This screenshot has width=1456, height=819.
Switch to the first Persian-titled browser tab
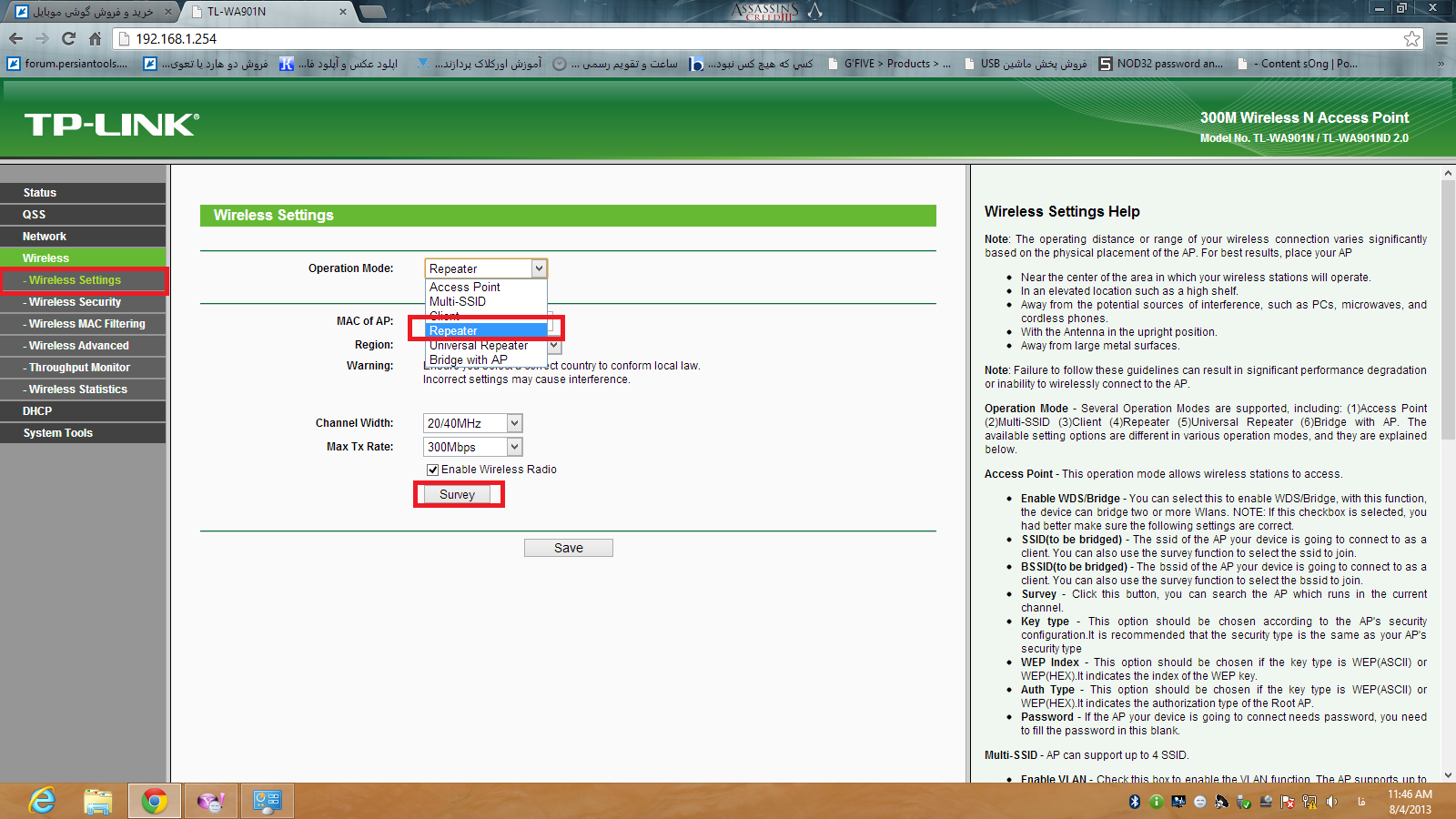[91, 12]
